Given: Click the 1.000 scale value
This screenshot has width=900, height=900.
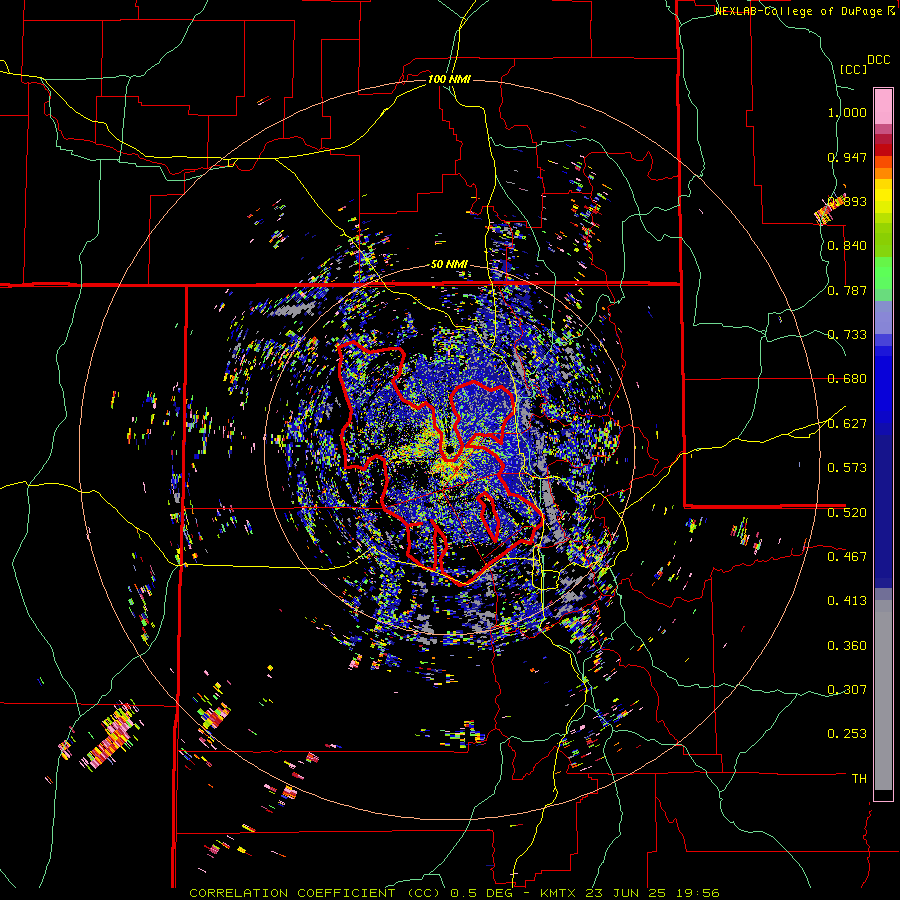Looking at the screenshot, I should tap(847, 112).
